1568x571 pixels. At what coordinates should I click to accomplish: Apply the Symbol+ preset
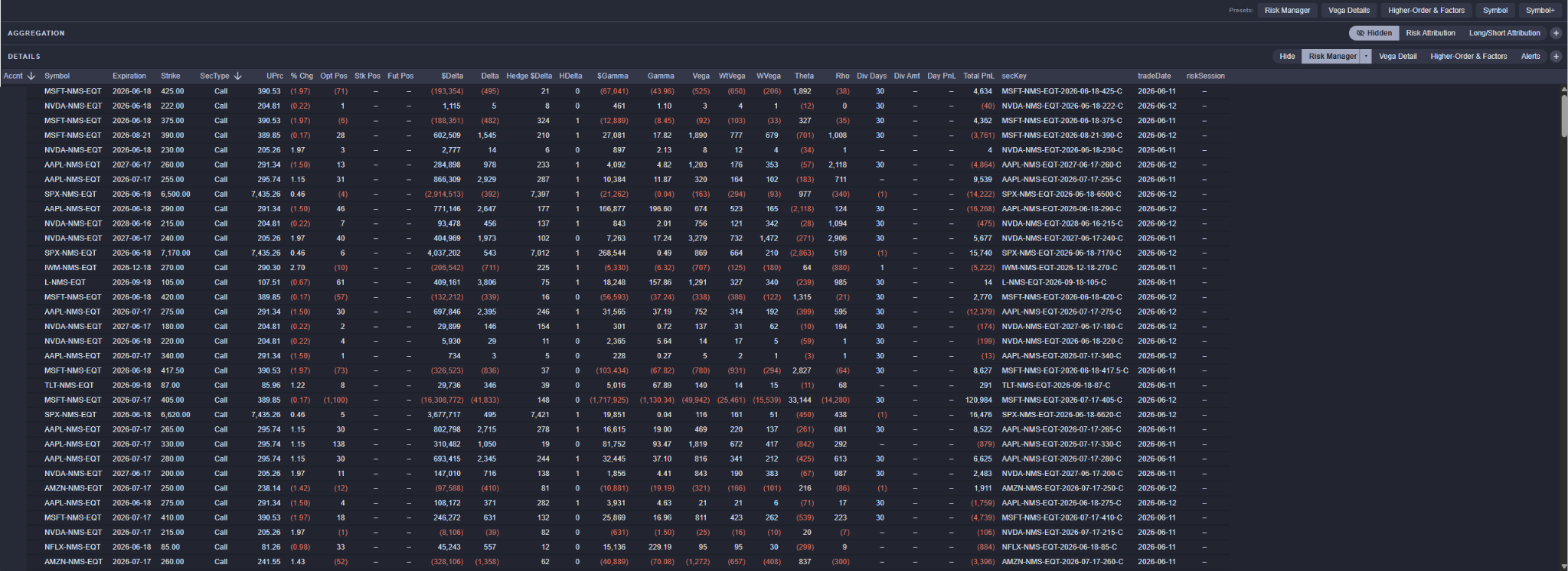[x=1540, y=10]
